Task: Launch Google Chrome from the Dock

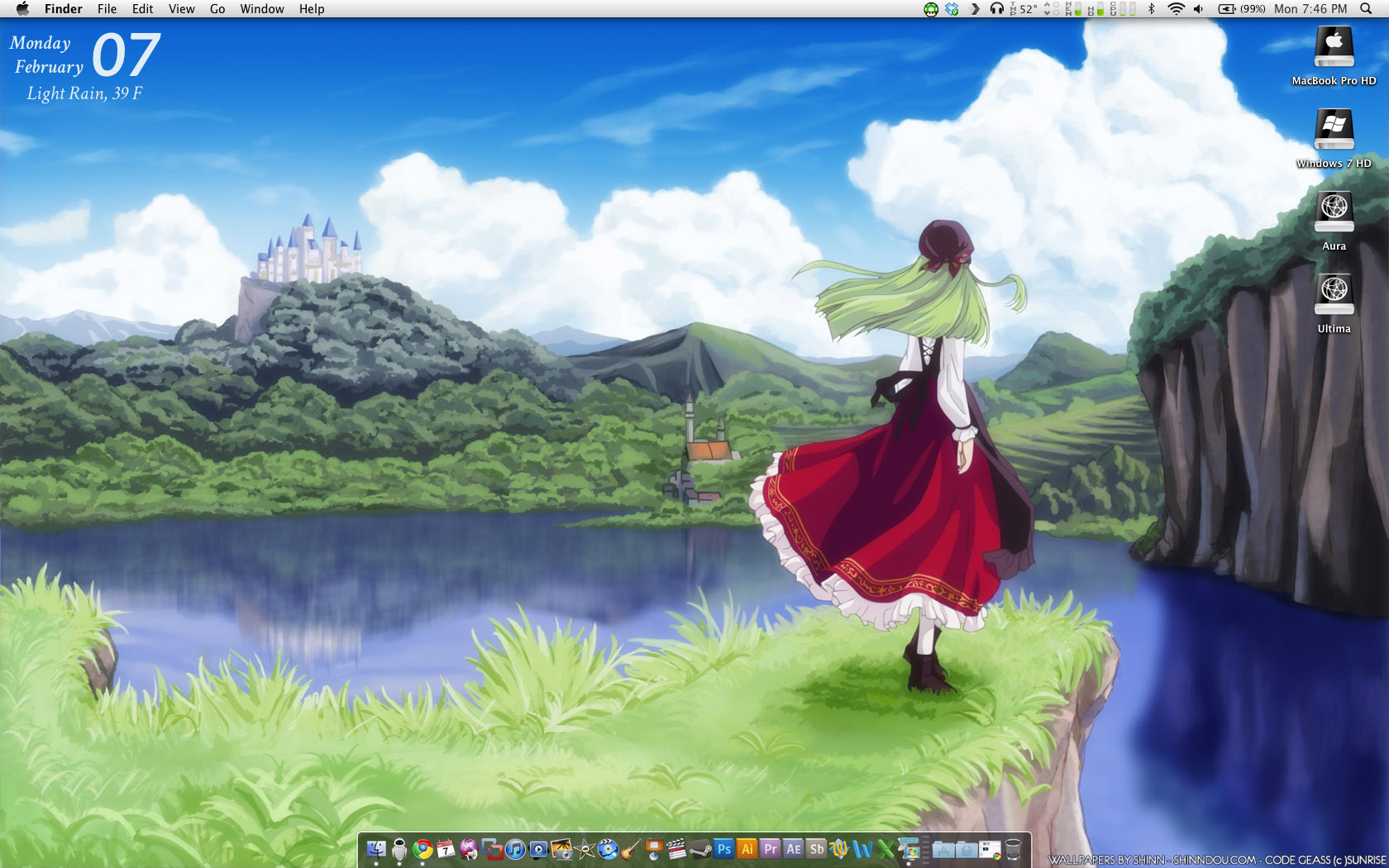Action: click(x=422, y=849)
